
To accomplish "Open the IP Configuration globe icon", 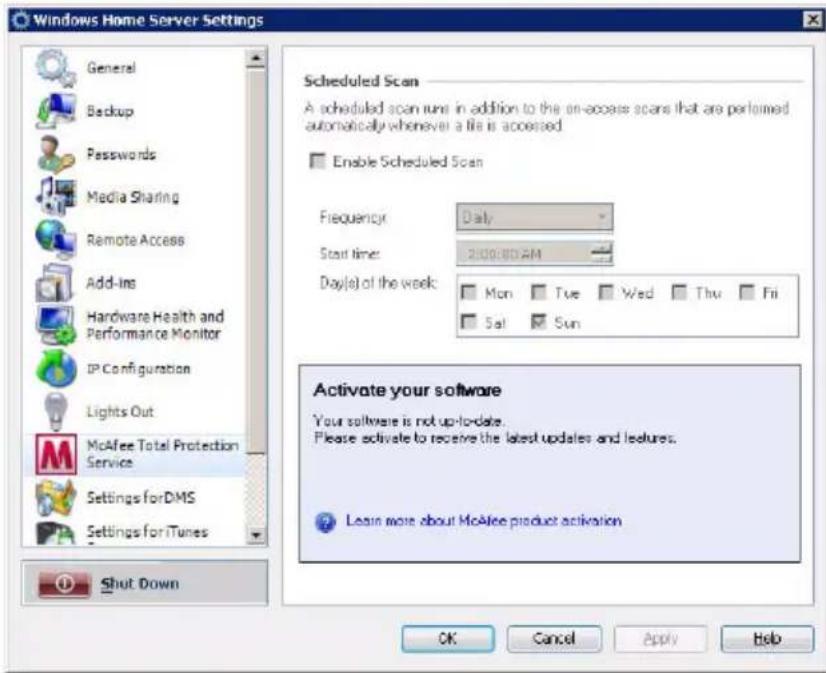I will (x=55, y=368).
